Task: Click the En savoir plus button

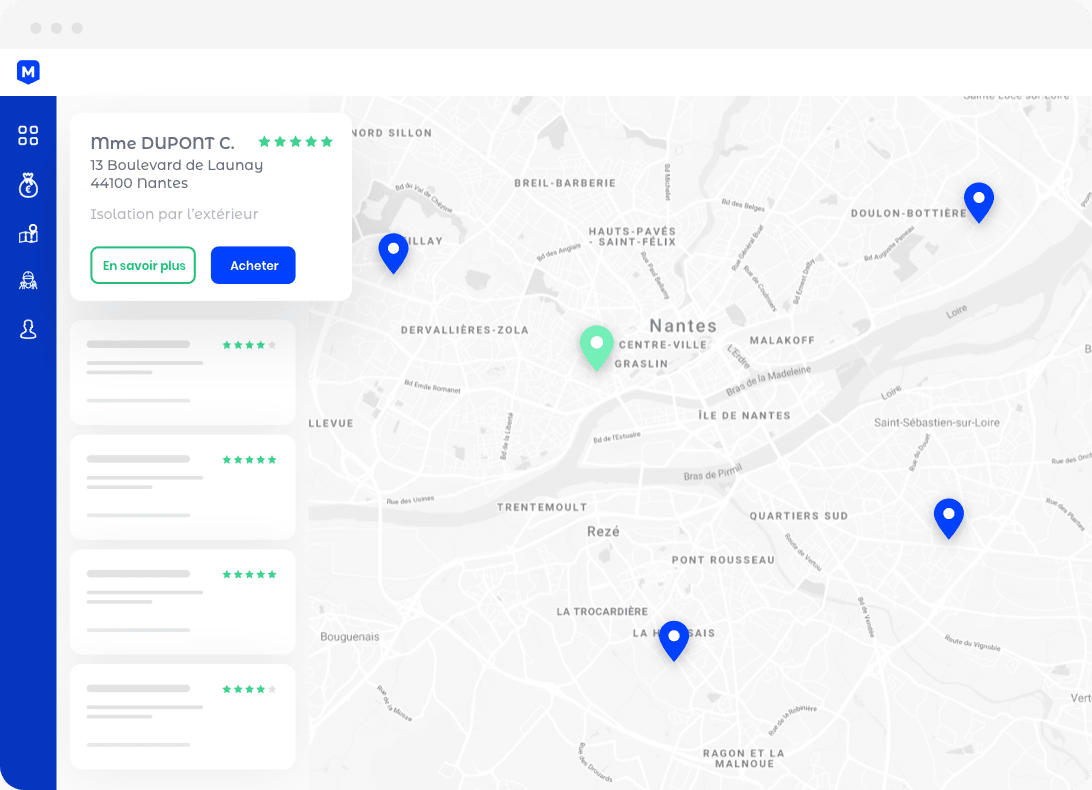Action: [x=143, y=265]
